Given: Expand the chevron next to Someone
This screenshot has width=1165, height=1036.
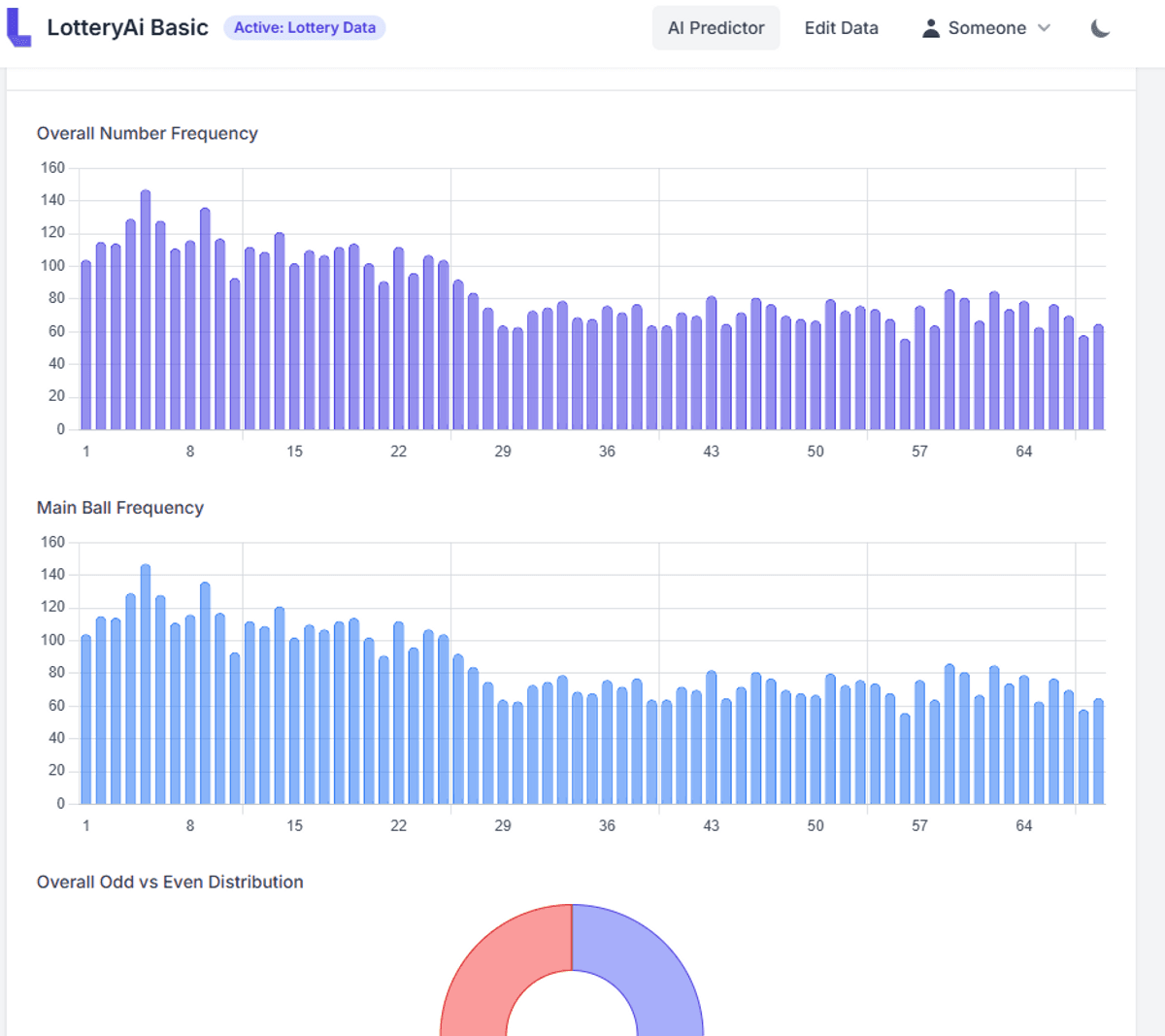Looking at the screenshot, I should (x=1045, y=28).
